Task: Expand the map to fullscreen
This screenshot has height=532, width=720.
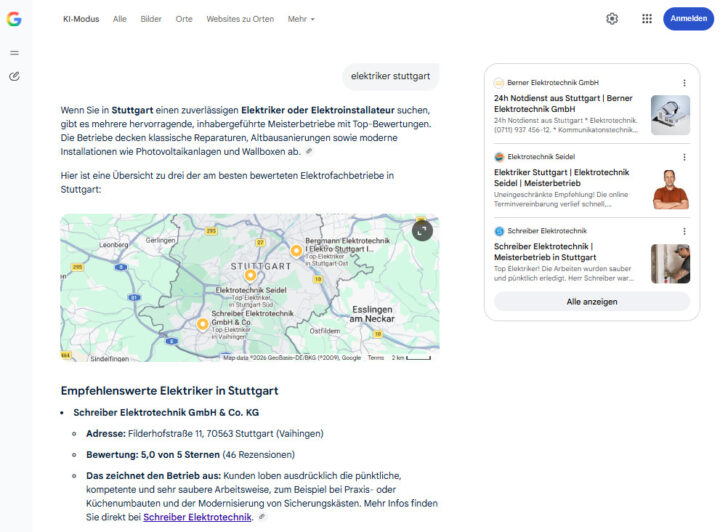Action: point(422,231)
